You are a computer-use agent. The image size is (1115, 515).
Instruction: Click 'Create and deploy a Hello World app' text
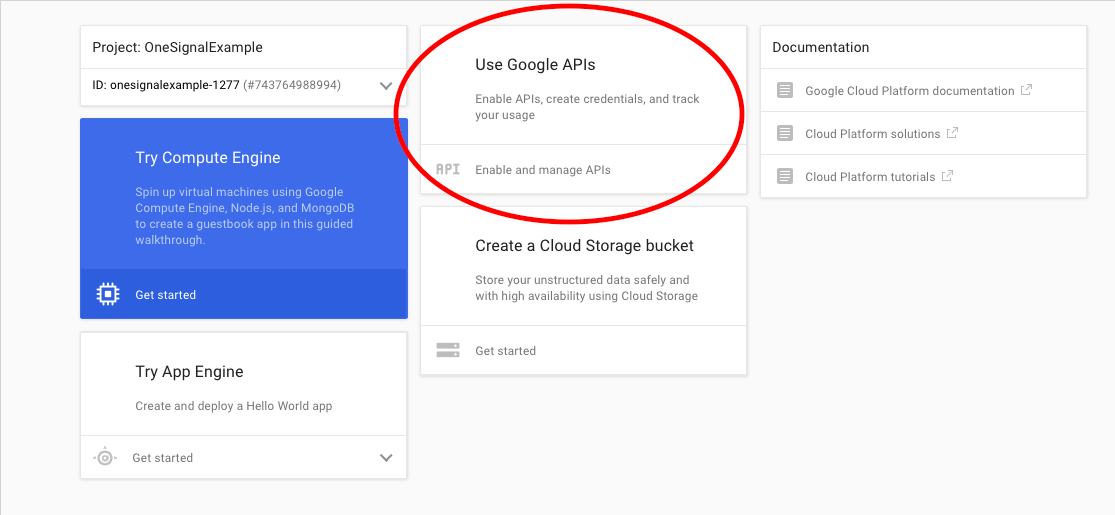234,406
